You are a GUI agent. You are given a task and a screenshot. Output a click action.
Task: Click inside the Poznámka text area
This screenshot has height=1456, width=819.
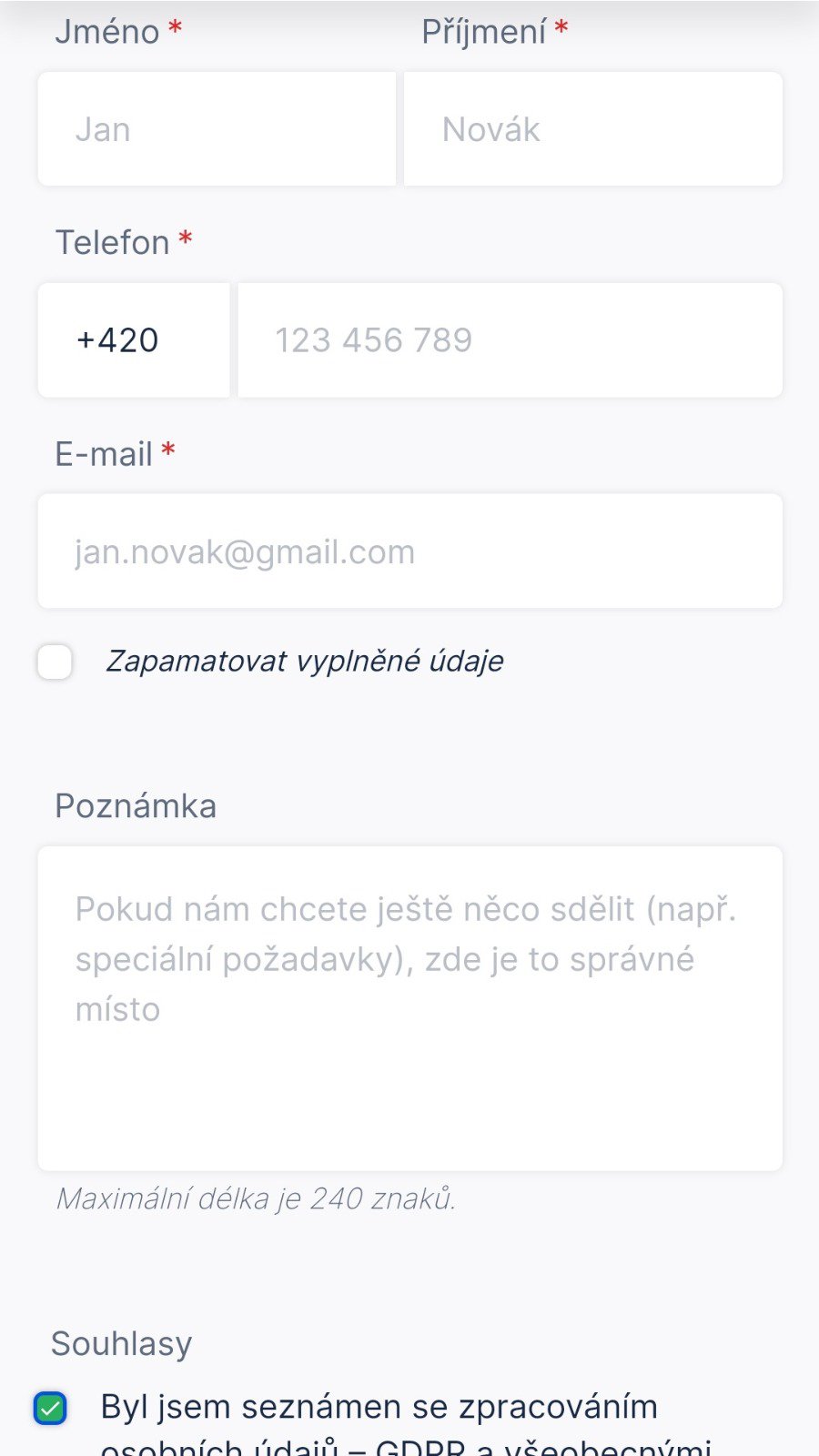409,1008
